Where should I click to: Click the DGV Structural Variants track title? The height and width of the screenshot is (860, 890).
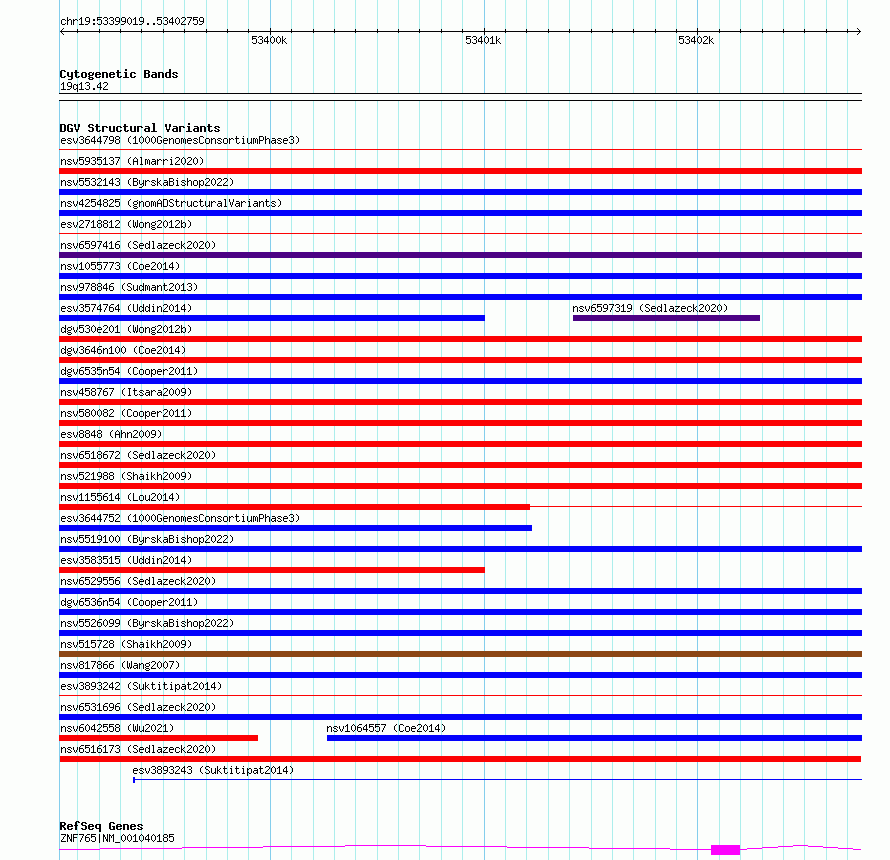pos(140,128)
